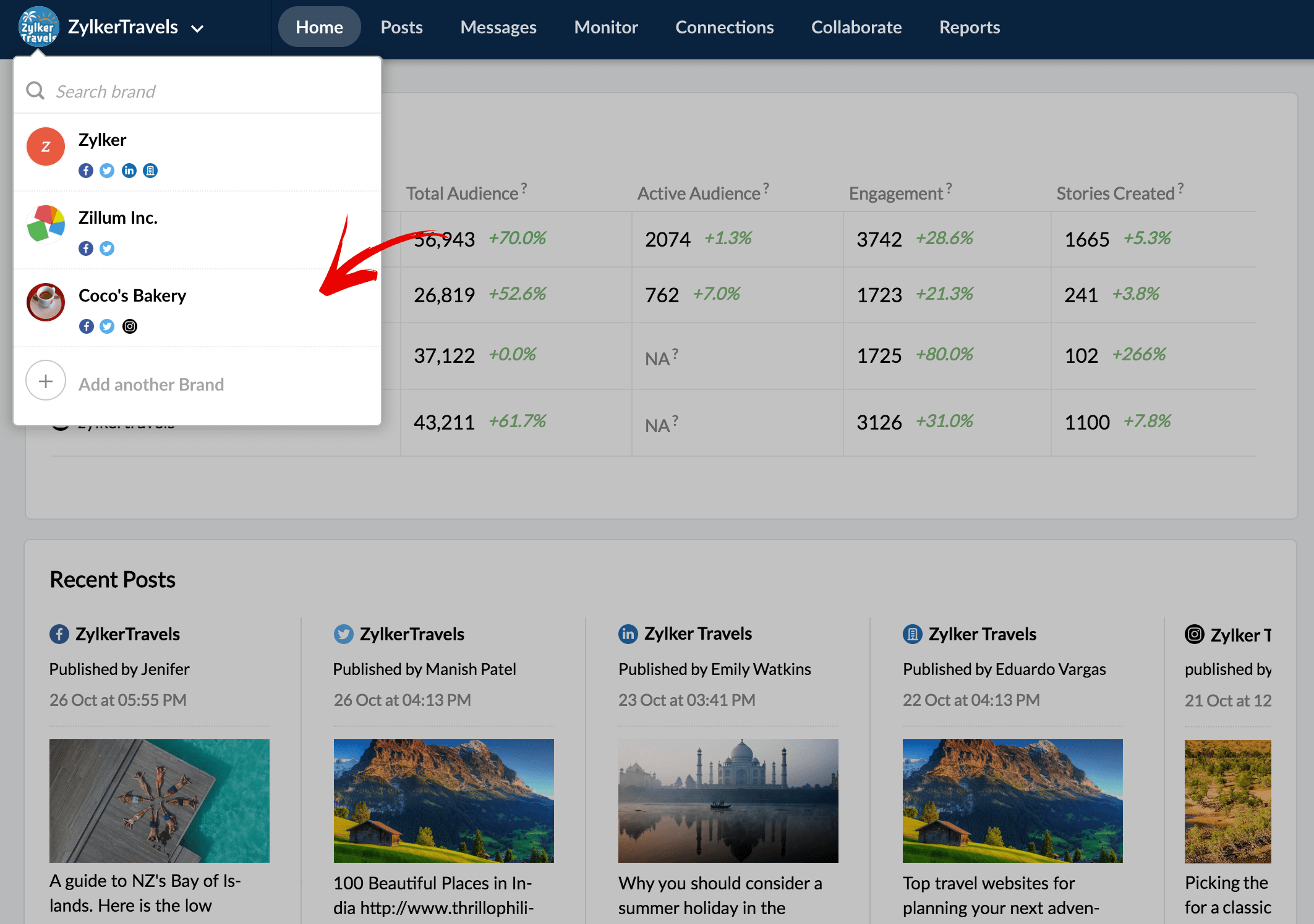
Task: Click the Engagement help question mark
Action: [949, 187]
